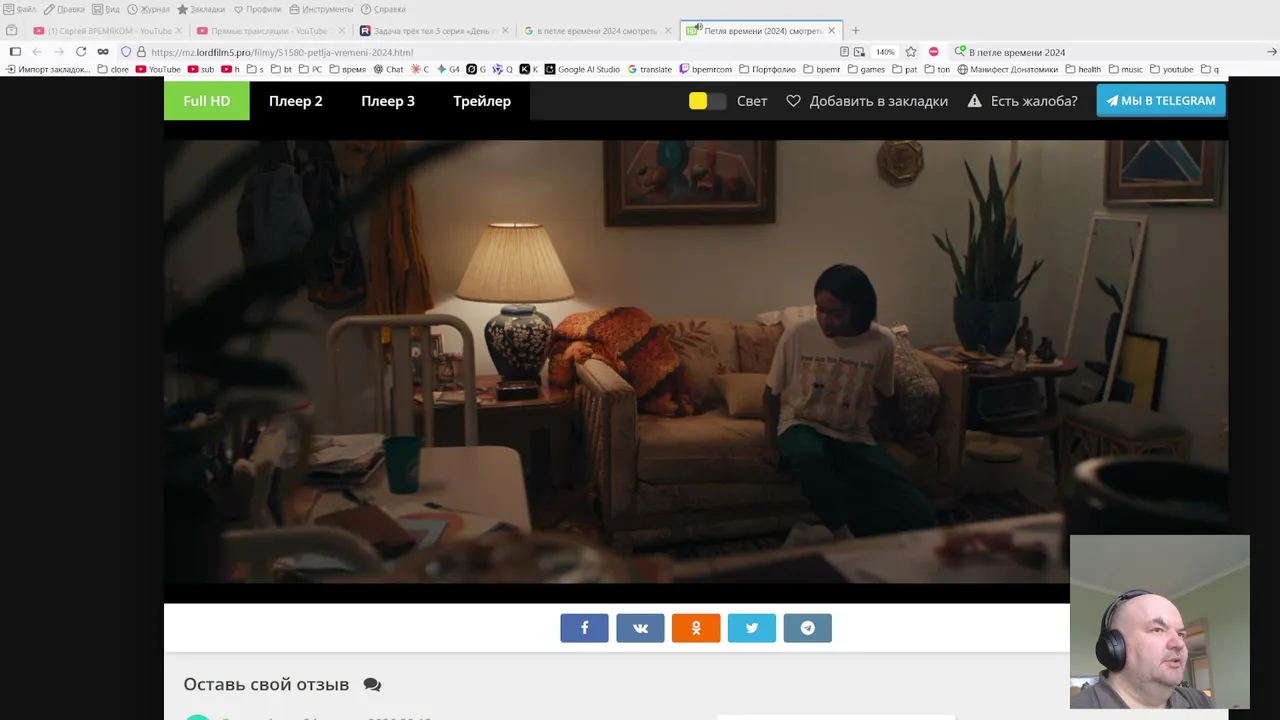This screenshot has height=720, width=1280.
Task: Switch to the Full HD player tab
Action: pyautogui.click(x=207, y=101)
